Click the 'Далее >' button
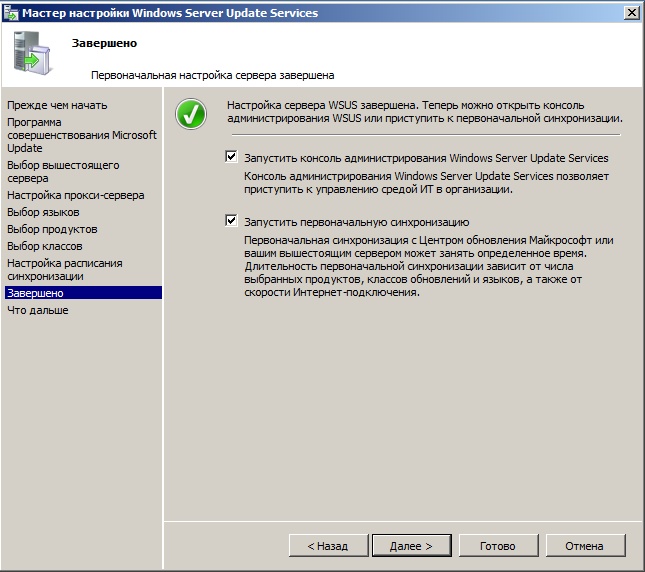The height and width of the screenshot is (572, 645). pos(411,546)
